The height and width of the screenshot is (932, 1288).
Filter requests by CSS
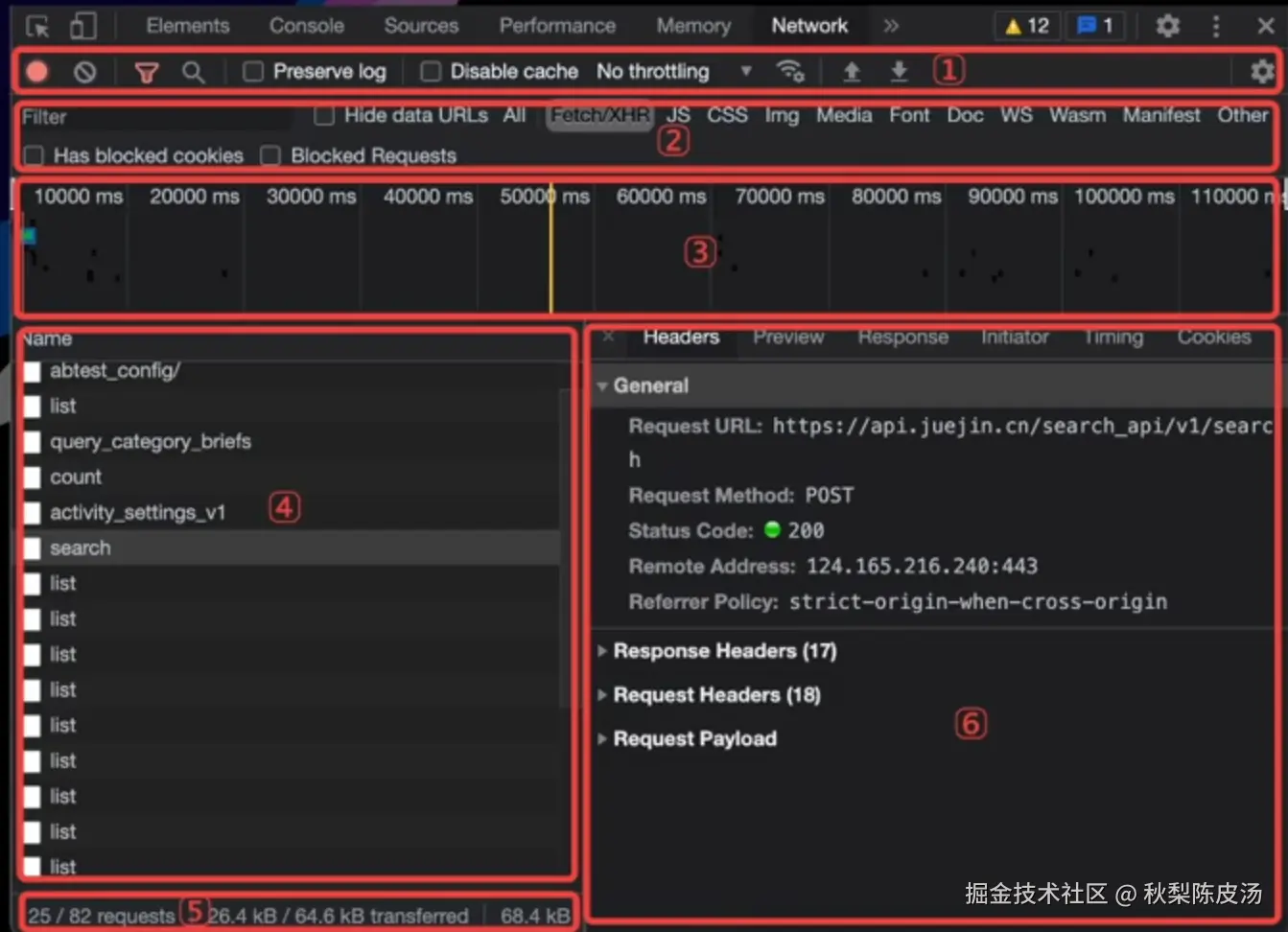click(x=727, y=115)
